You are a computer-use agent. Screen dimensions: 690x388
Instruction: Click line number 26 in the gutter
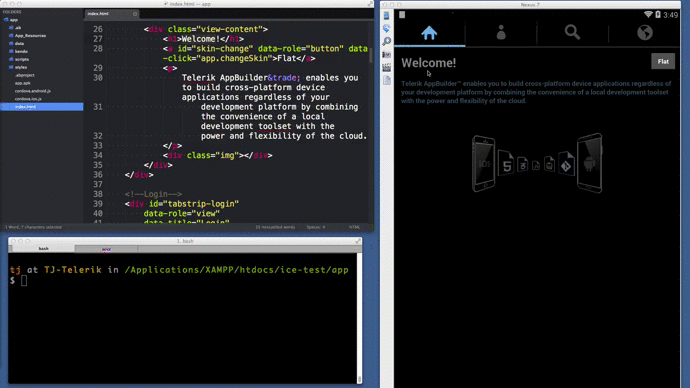(x=98, y=29)
